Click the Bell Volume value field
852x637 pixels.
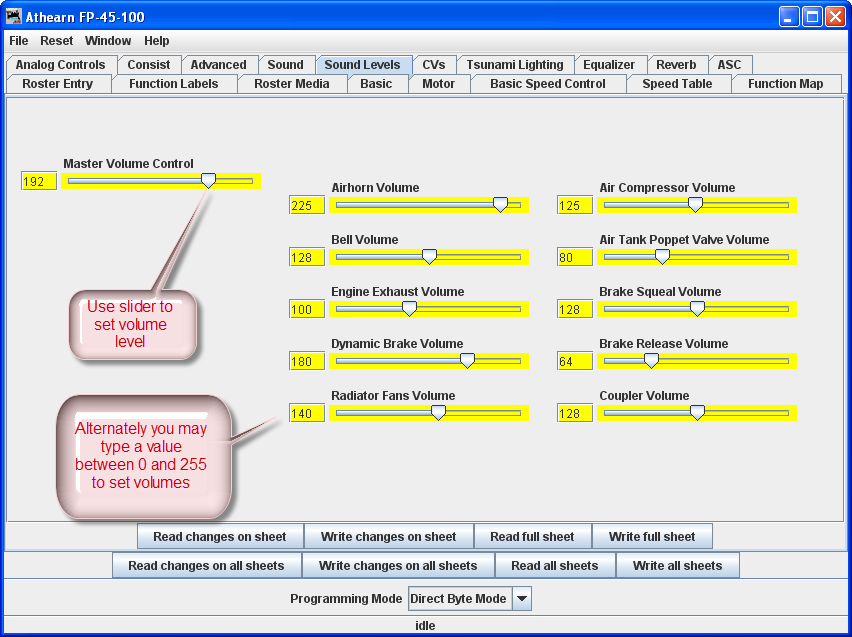click(x=306, y=257)
